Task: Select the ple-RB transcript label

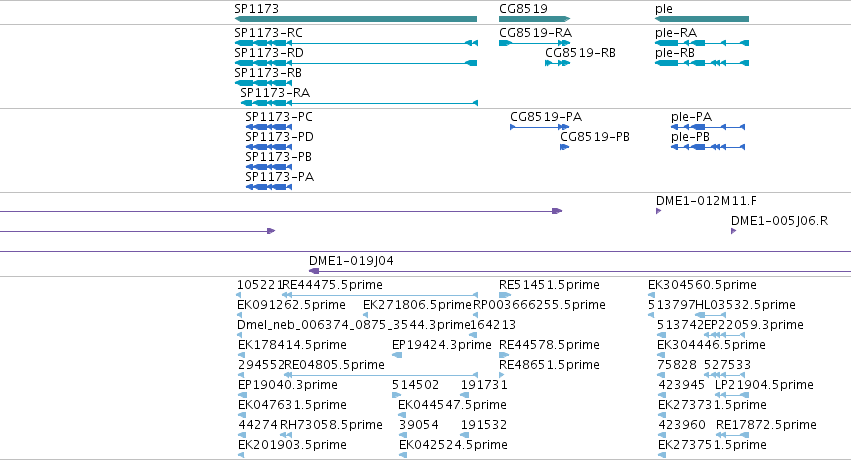Action: click(675, 53)
